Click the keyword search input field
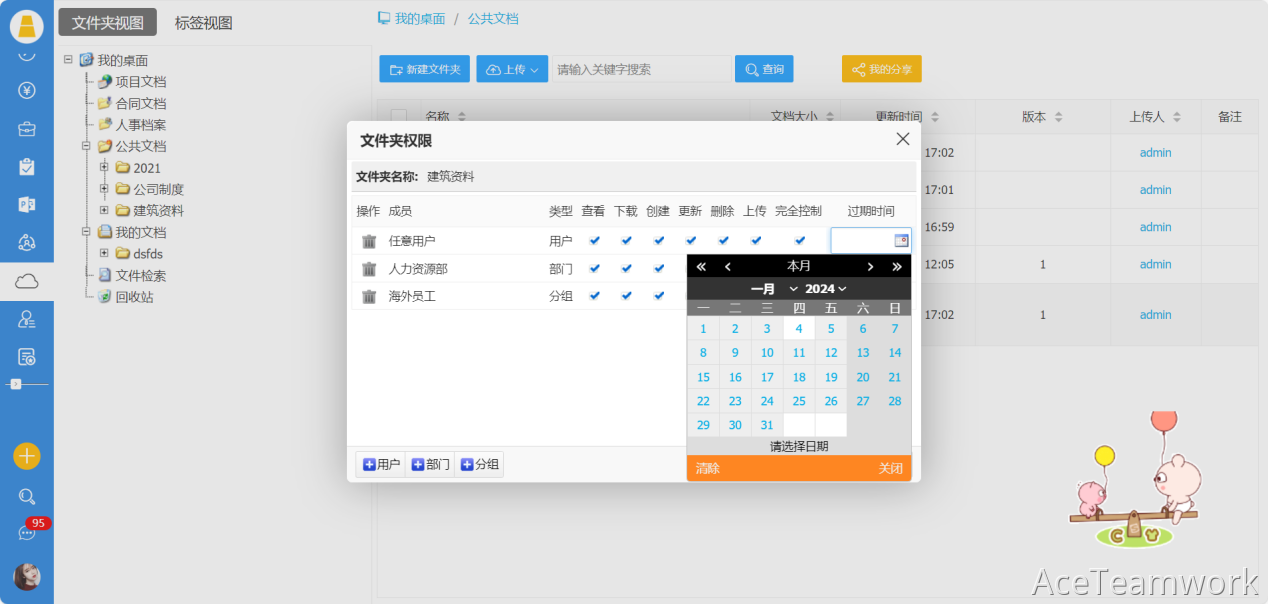The width and height of the screenshot is (1268, 604). (640, 69)
